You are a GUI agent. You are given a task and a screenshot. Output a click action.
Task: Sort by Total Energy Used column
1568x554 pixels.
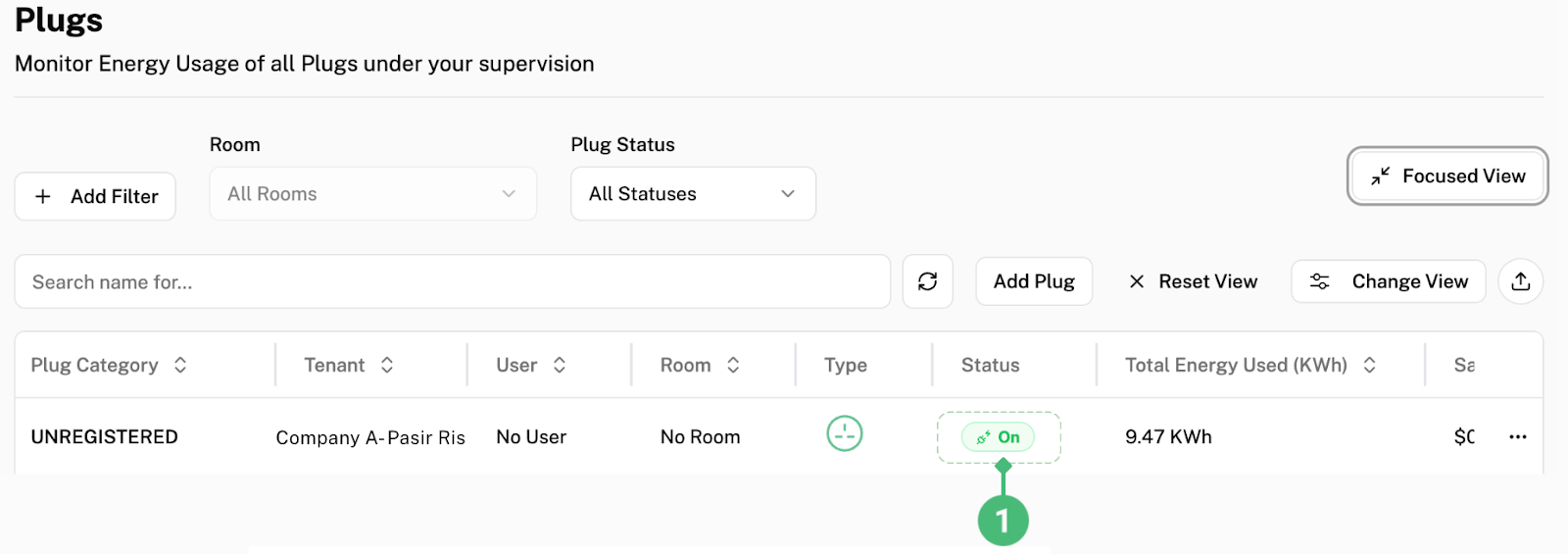pos(1369,365)
